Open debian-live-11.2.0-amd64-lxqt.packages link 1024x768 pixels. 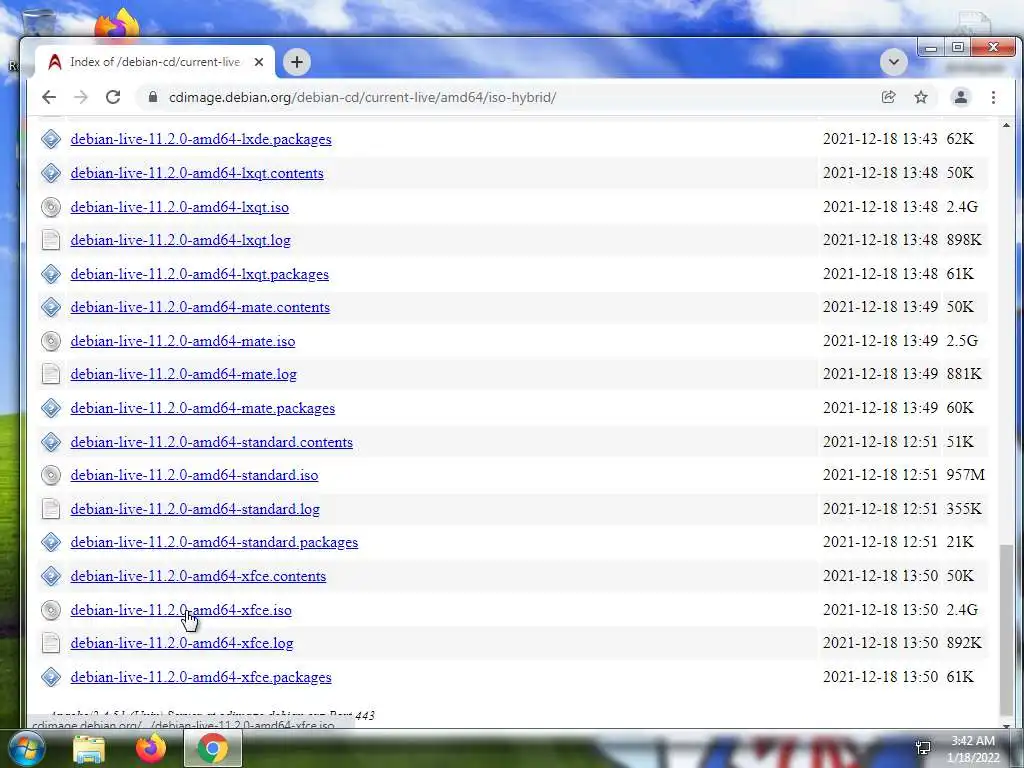click(x=200, y=274)
